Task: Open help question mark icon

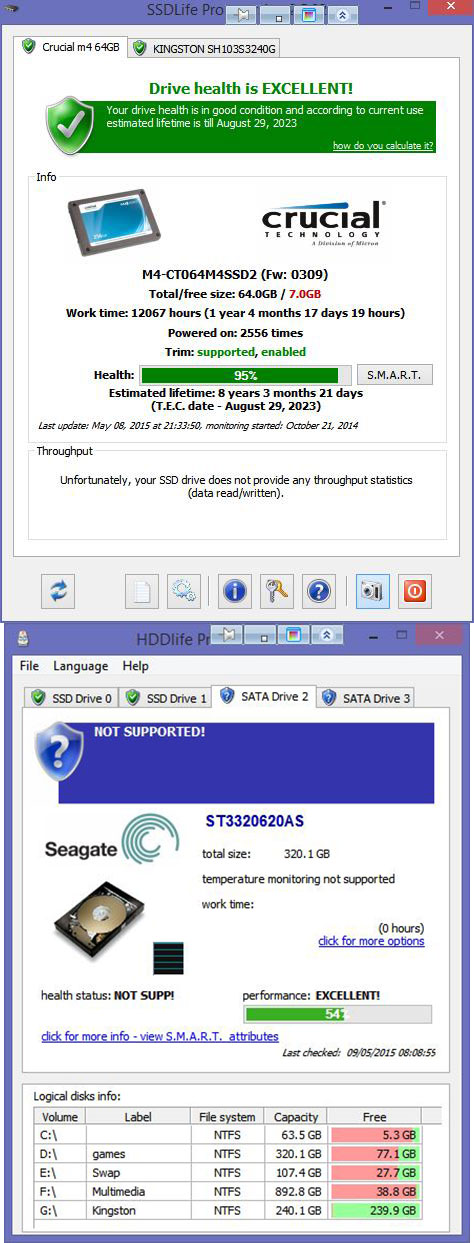Action: 319,591
